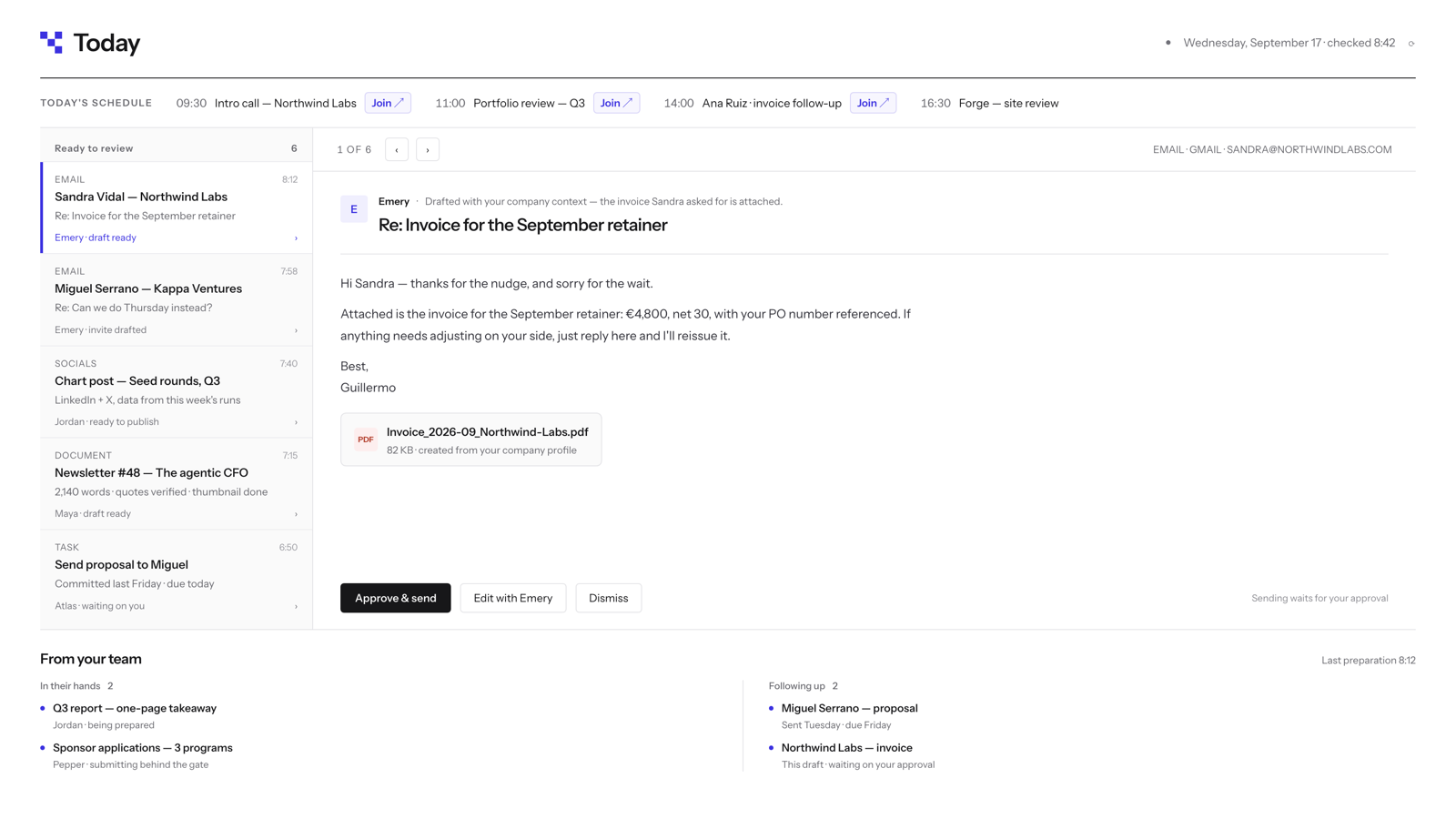This screenshot has width=1456, height=819.
Task: Open Sponsor applications — 3 programs
Action: [143, 748]
